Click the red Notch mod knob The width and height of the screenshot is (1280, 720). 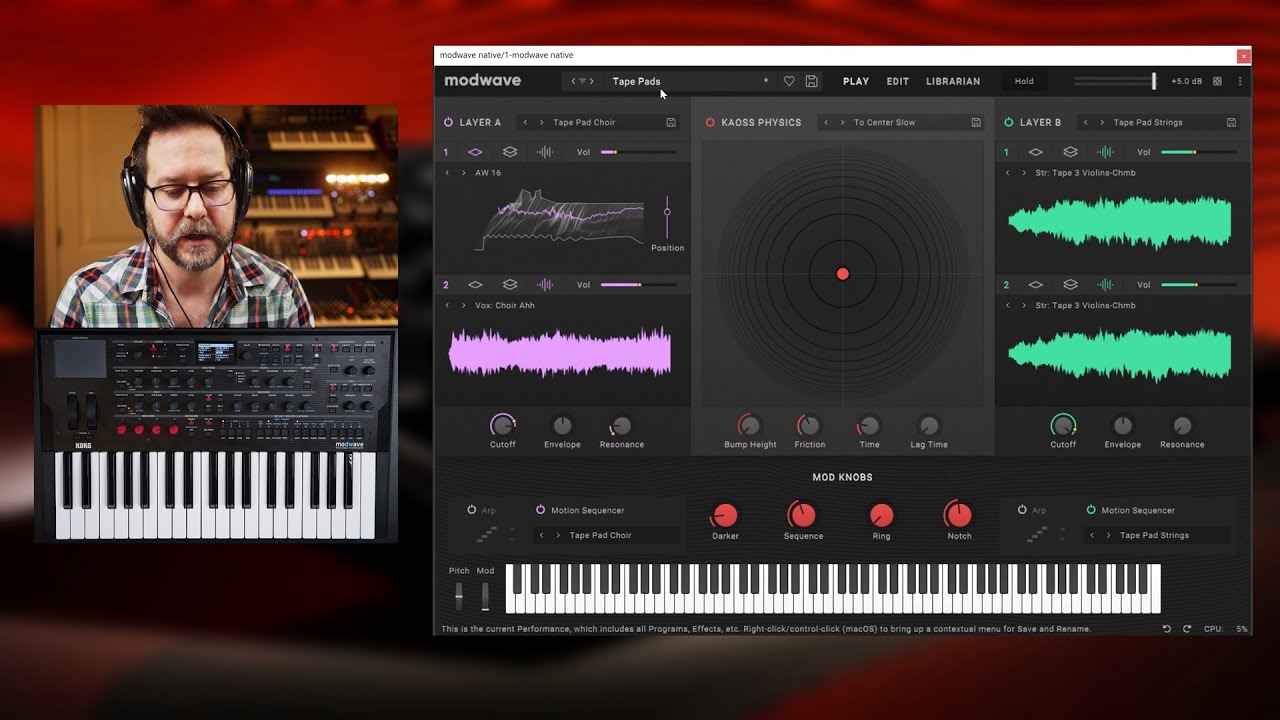(958, 515)
